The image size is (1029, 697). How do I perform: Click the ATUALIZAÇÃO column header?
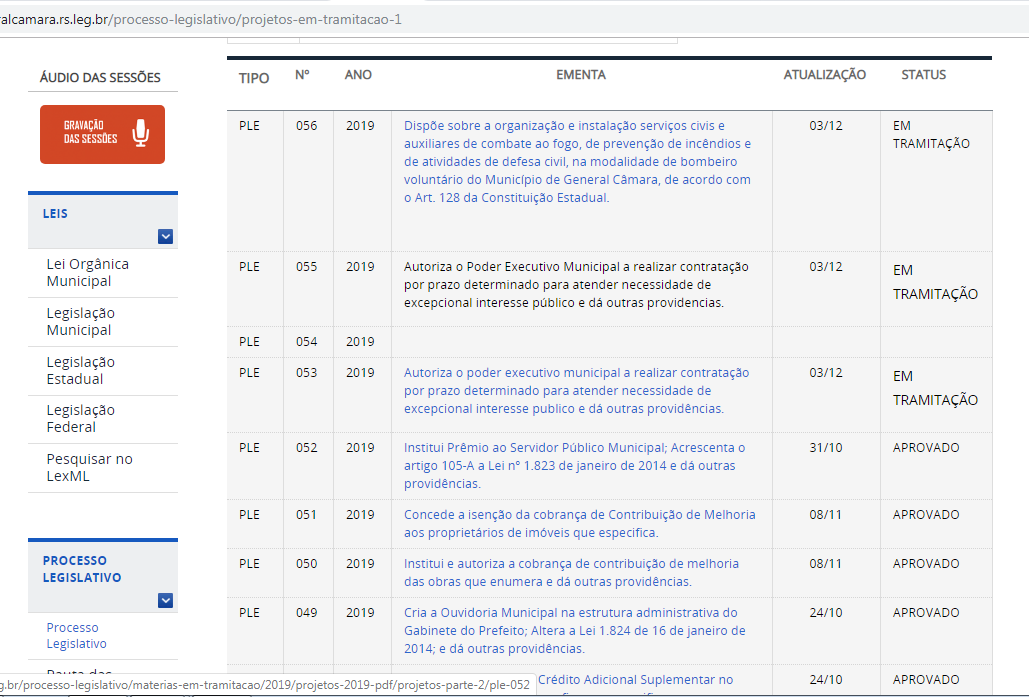pos(824,75)
